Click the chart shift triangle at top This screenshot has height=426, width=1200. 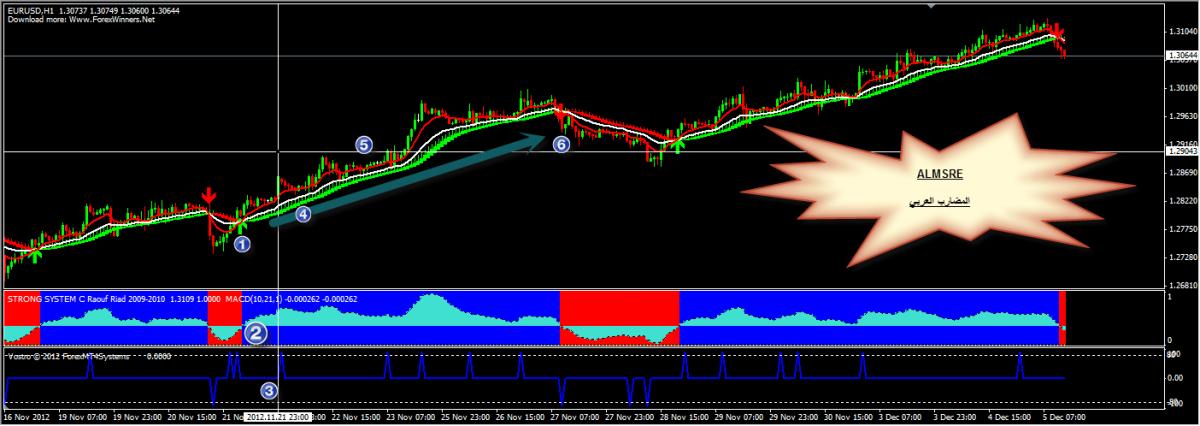[x=933, y=6]
